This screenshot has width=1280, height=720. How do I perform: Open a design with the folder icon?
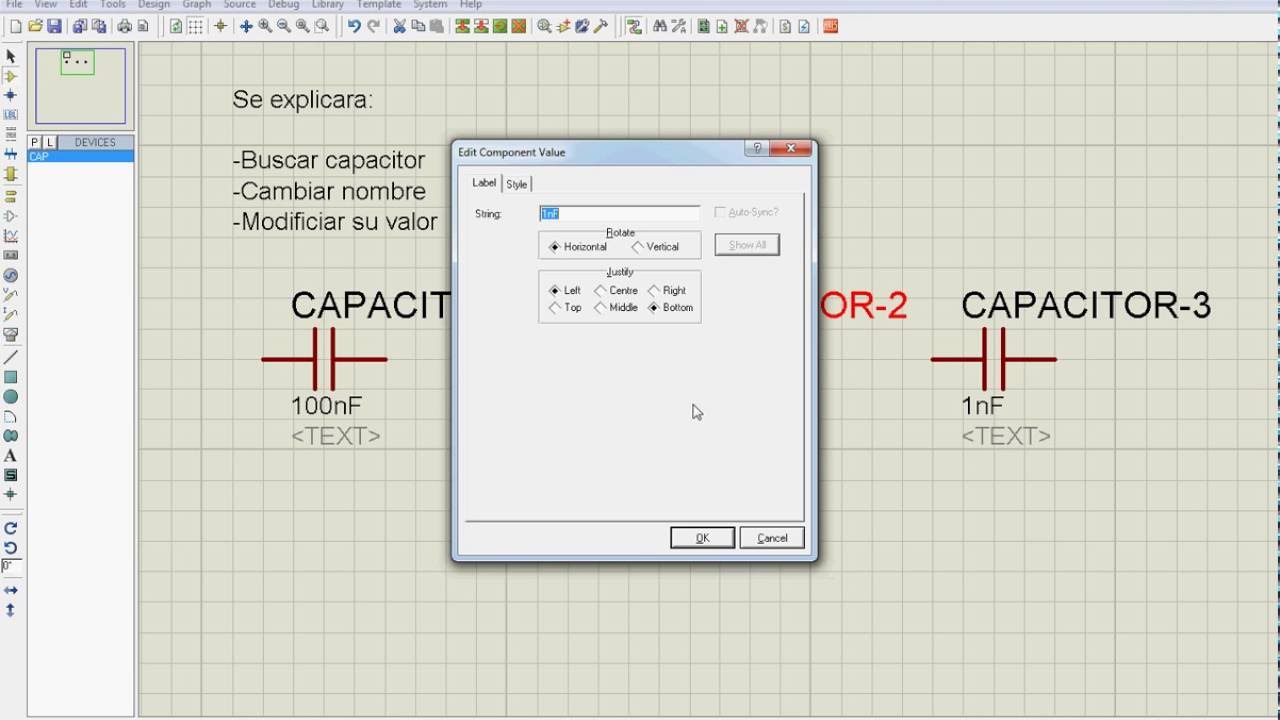coord(35,26)
